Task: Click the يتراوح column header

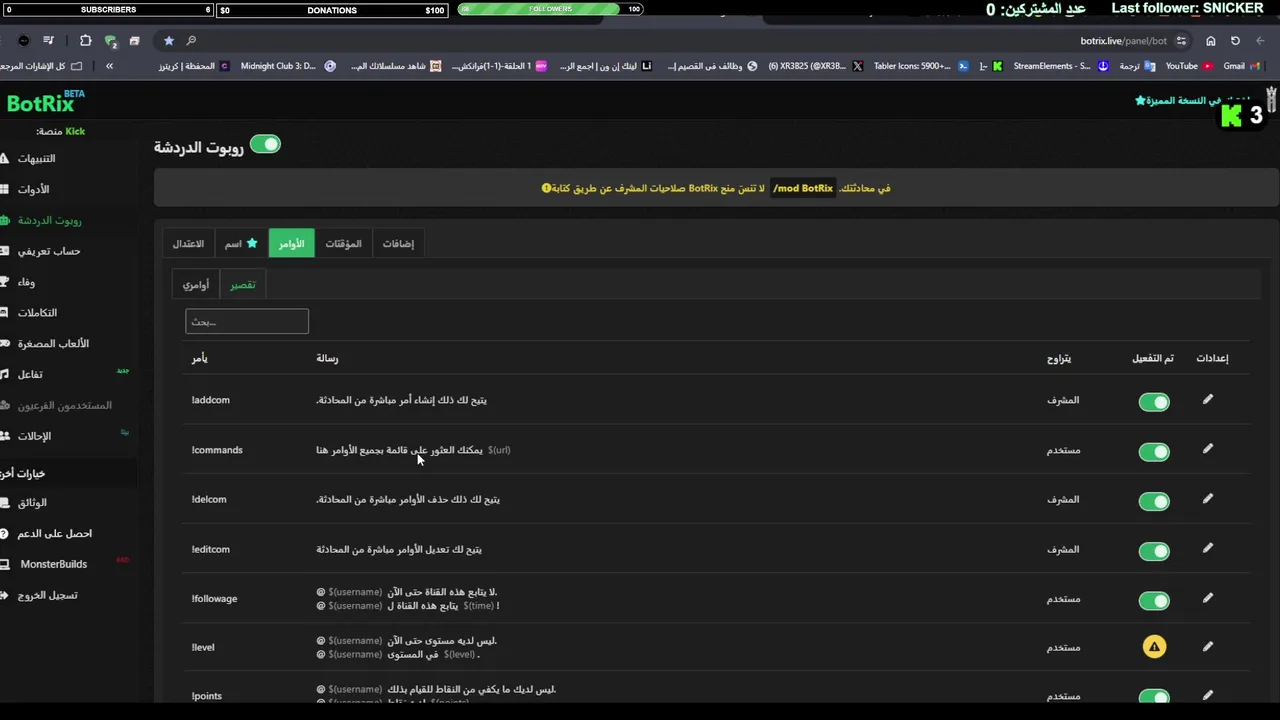Action: click(1059, 358)
